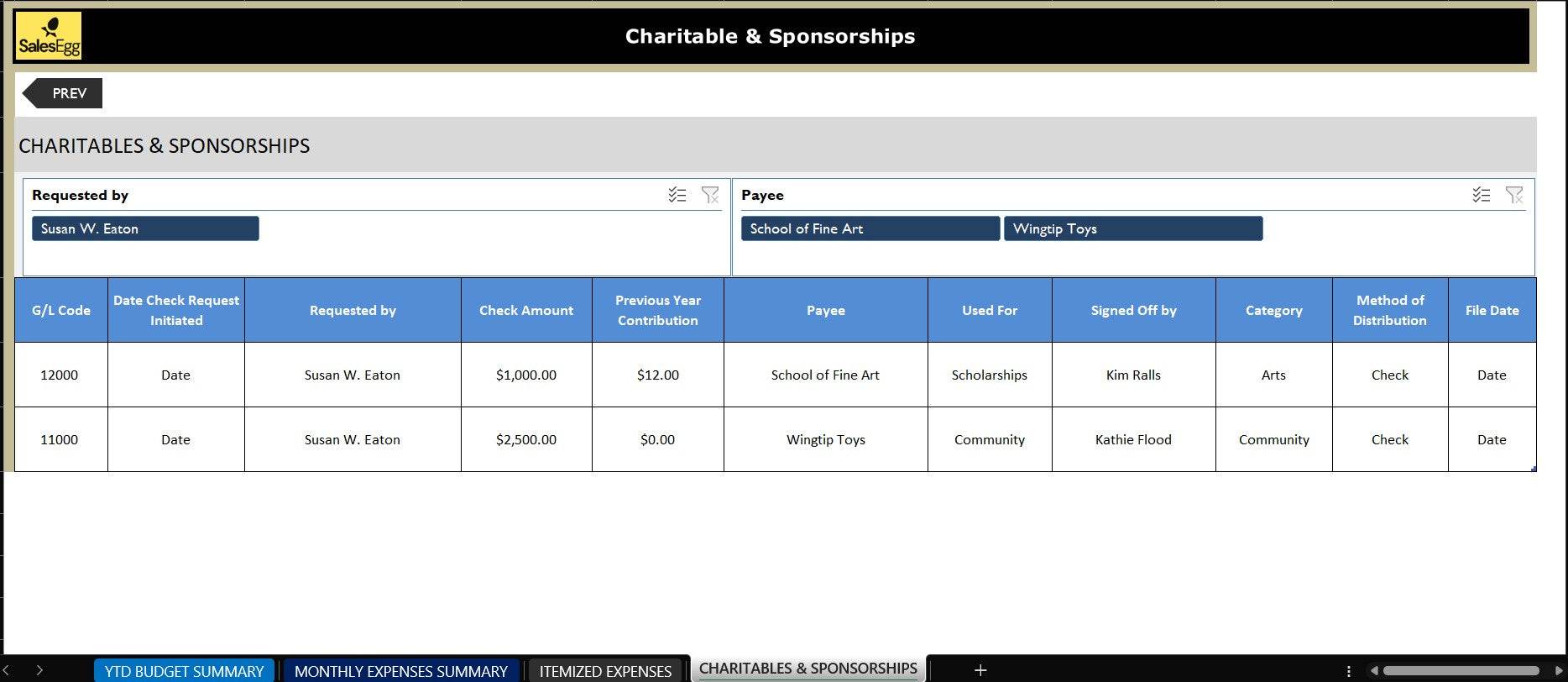Toggle multi-select in Requested by slicer

[677, 195]
